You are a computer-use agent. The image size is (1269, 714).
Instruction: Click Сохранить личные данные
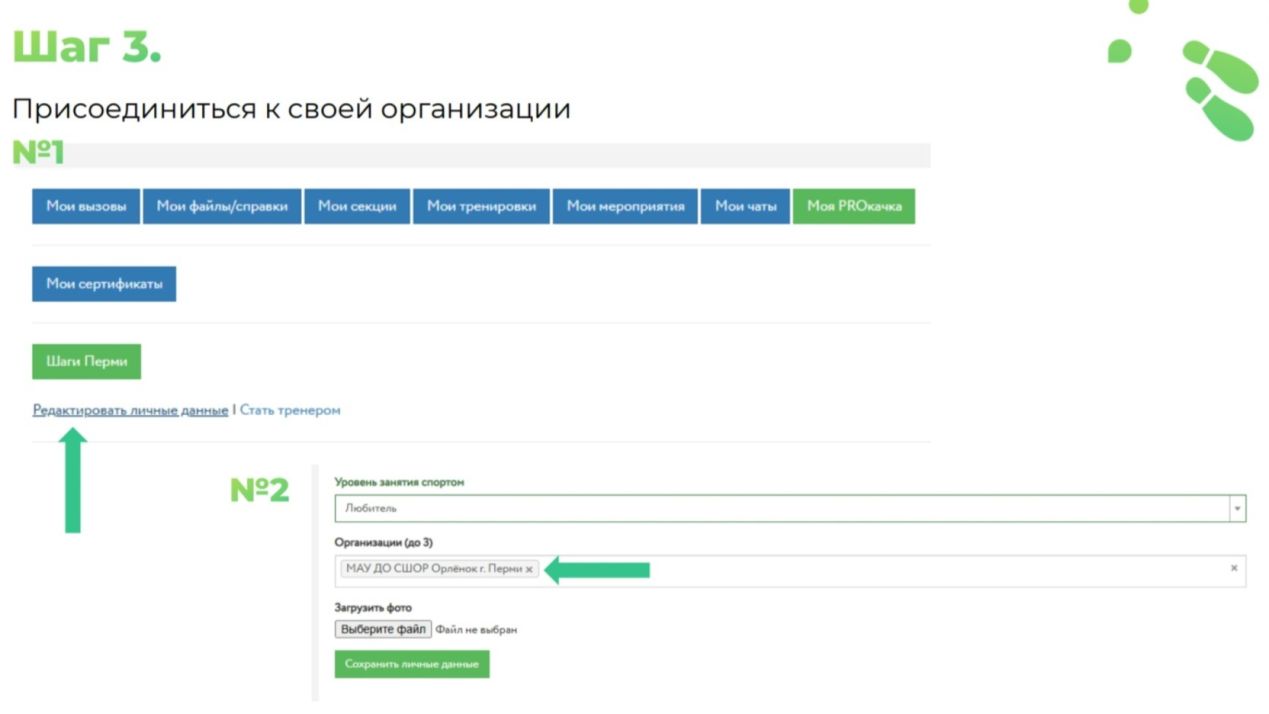coord(411,664)
